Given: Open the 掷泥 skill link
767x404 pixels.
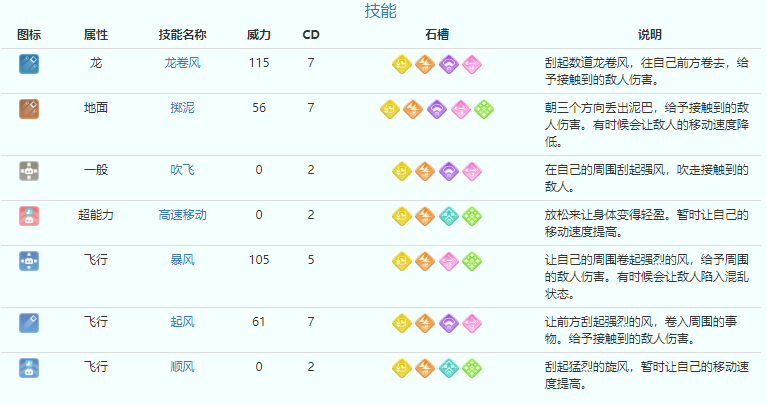Looking at the screenshot, I should (x=182, y=108).
